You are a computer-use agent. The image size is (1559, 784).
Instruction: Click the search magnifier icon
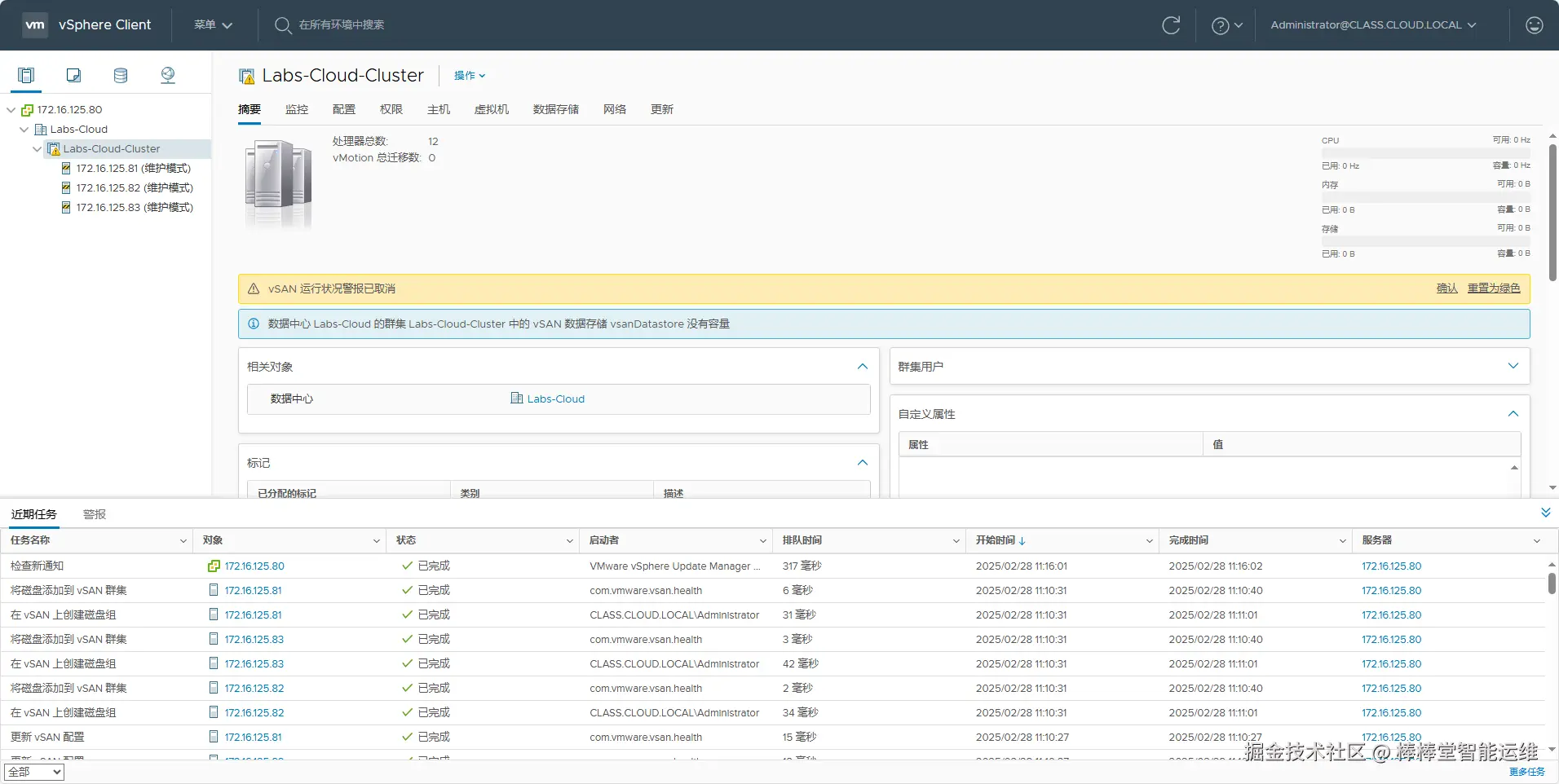coord(282,25)
